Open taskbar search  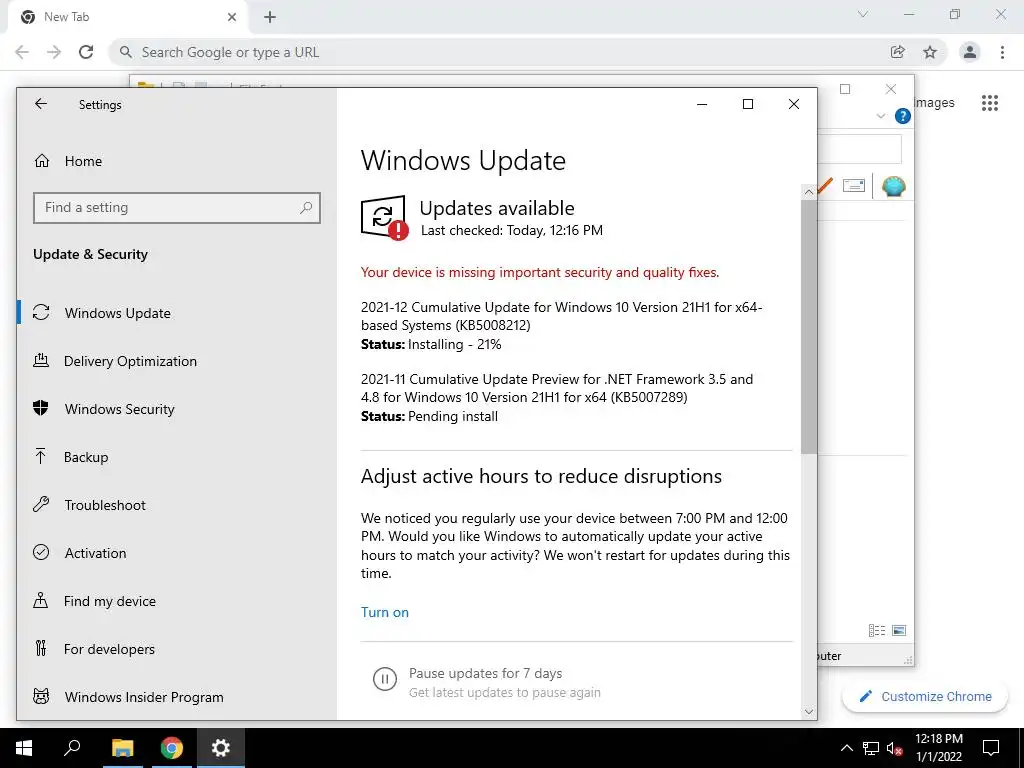point(72,748)
